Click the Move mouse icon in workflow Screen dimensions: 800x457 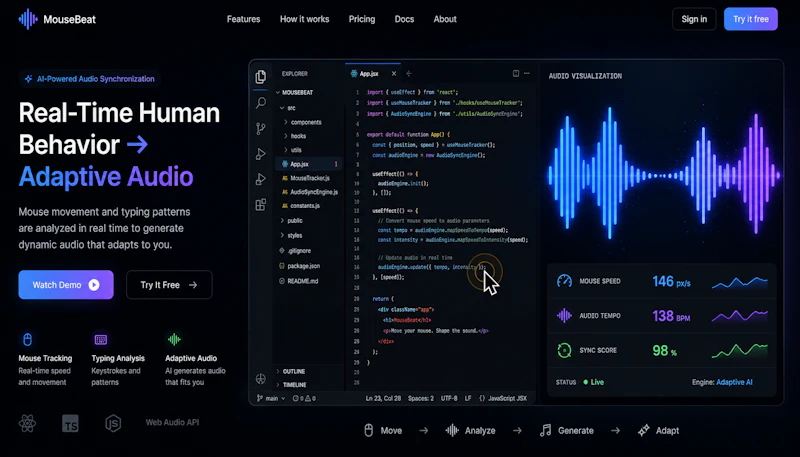tap(368, 430)
